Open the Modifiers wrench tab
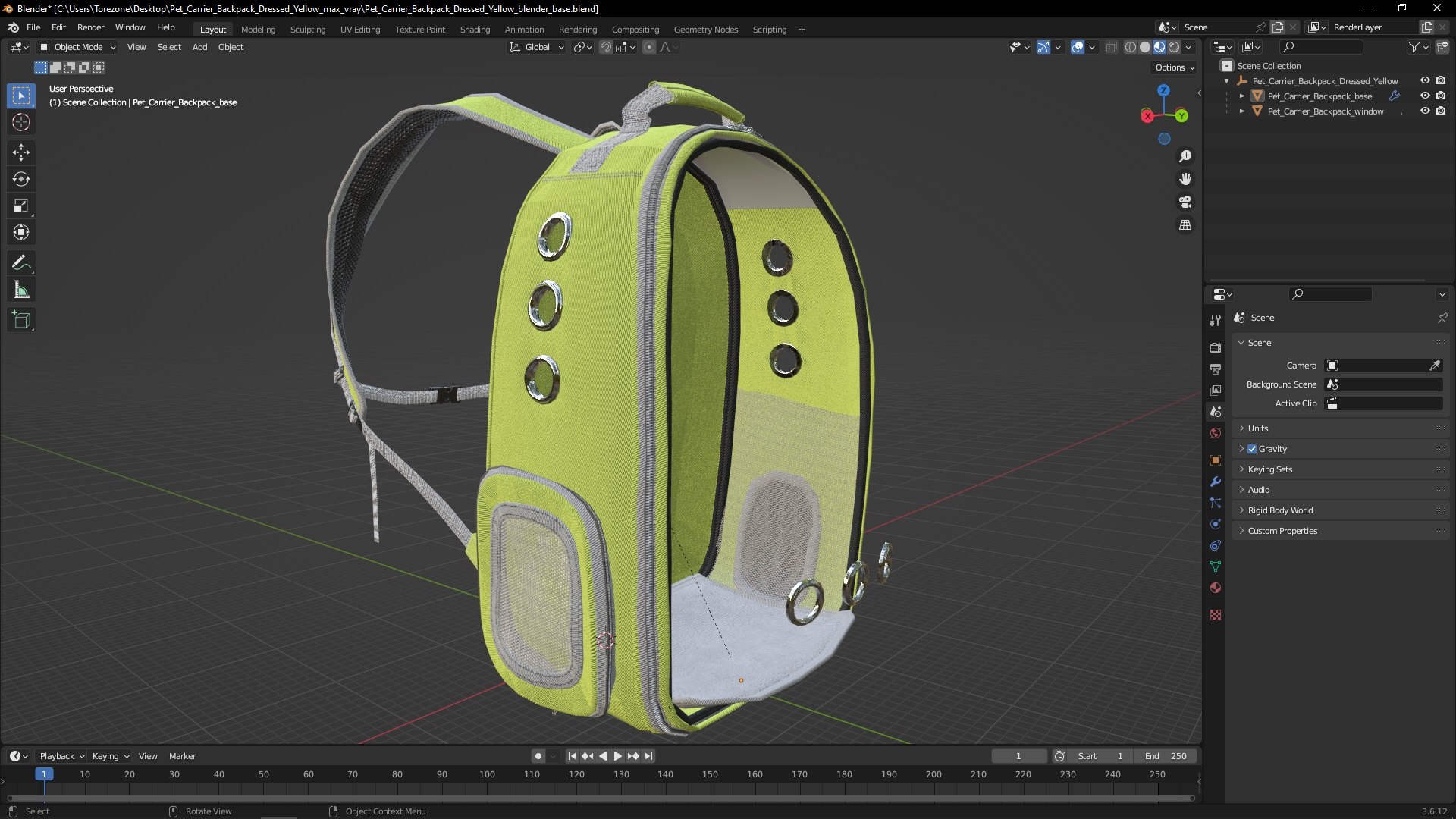This screenshot has width=1456, height=819. pyautogui.click(x=1216, y=482)
